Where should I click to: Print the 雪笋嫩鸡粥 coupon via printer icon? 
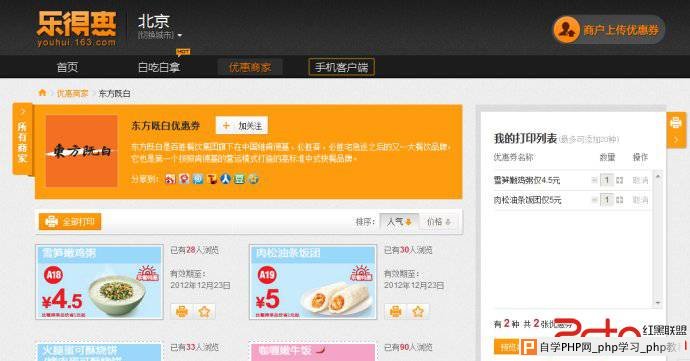click(182, 312)
